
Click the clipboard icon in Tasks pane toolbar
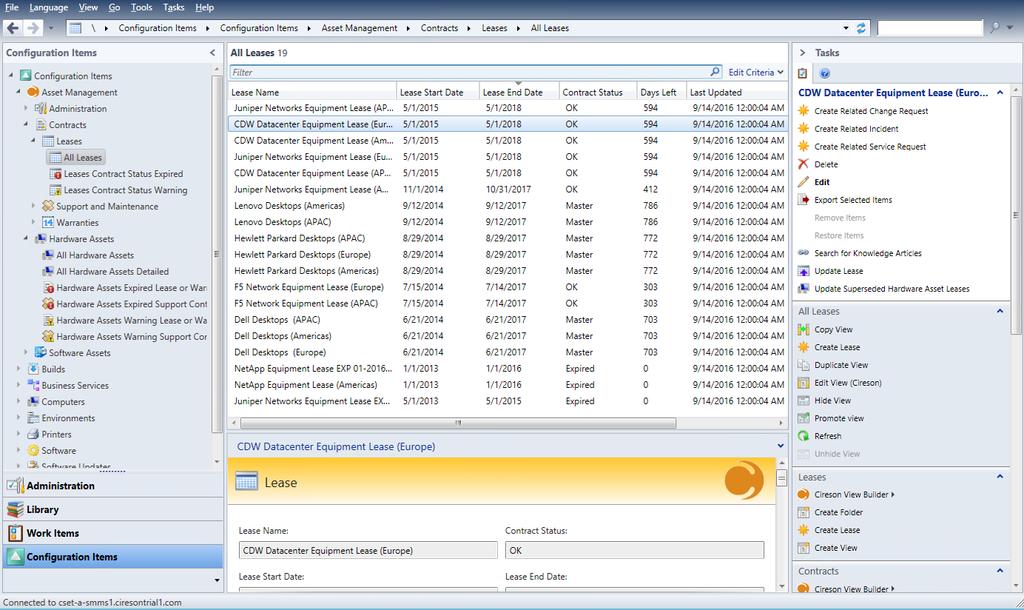(803, 73)
